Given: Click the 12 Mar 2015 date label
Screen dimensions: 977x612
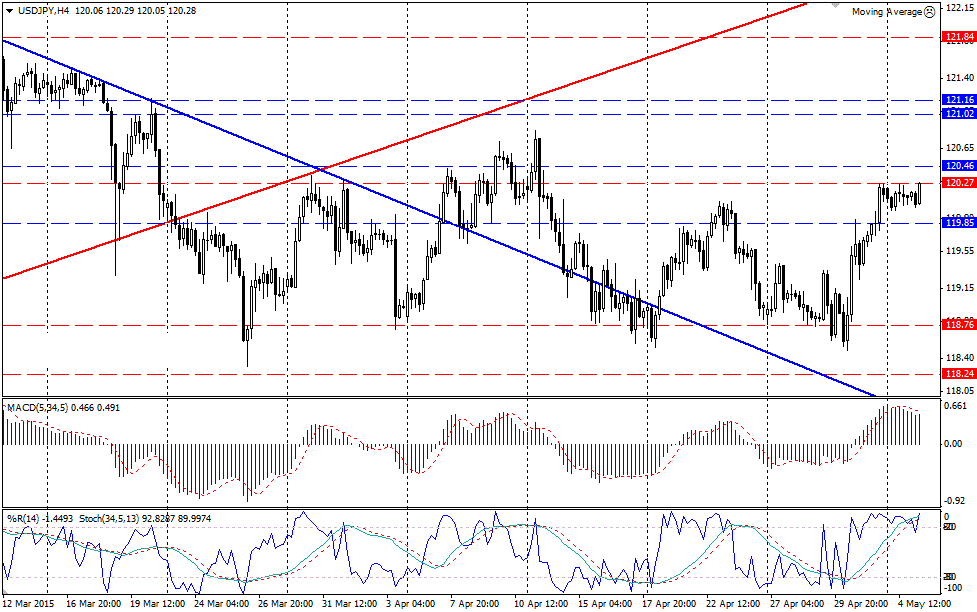Looking at the screenshot, I should click(x=28, y=604).
